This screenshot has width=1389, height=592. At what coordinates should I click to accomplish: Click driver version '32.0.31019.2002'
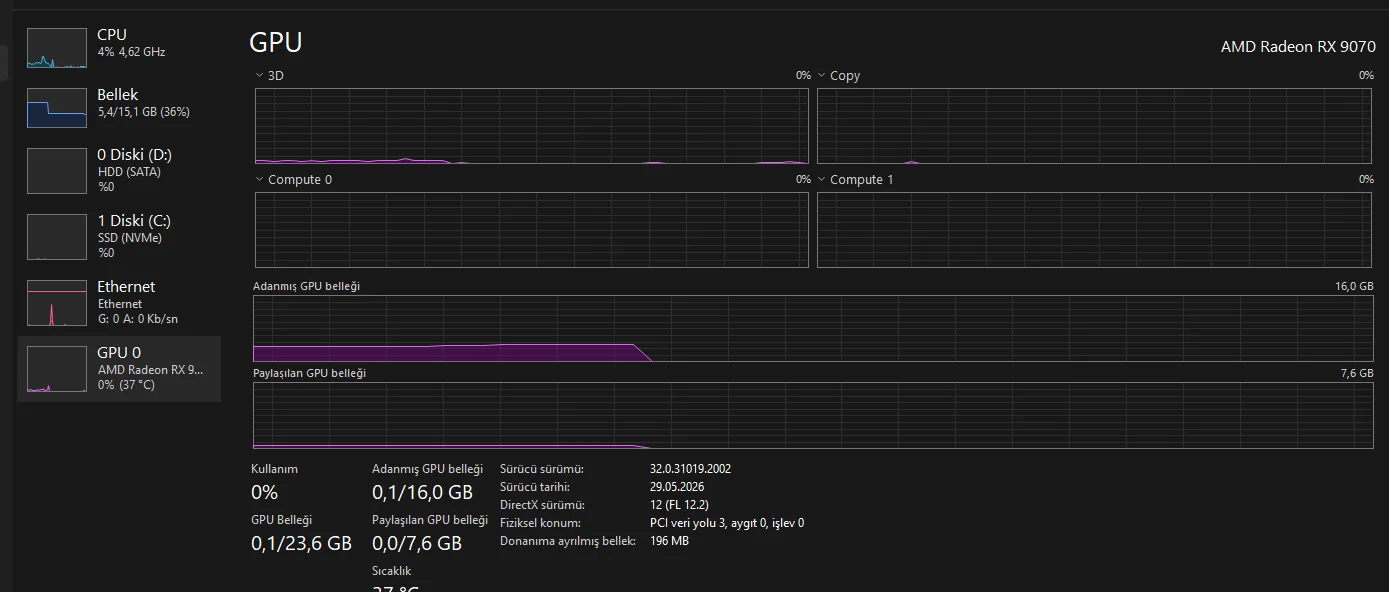691,469
